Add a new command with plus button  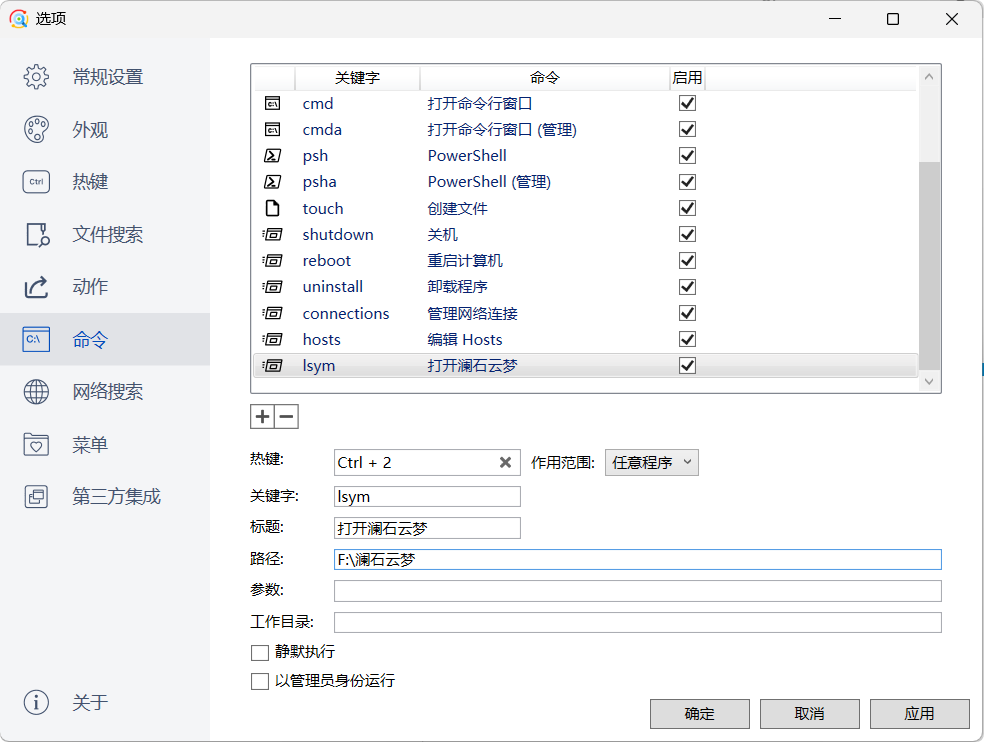click(x=262, y=416)
